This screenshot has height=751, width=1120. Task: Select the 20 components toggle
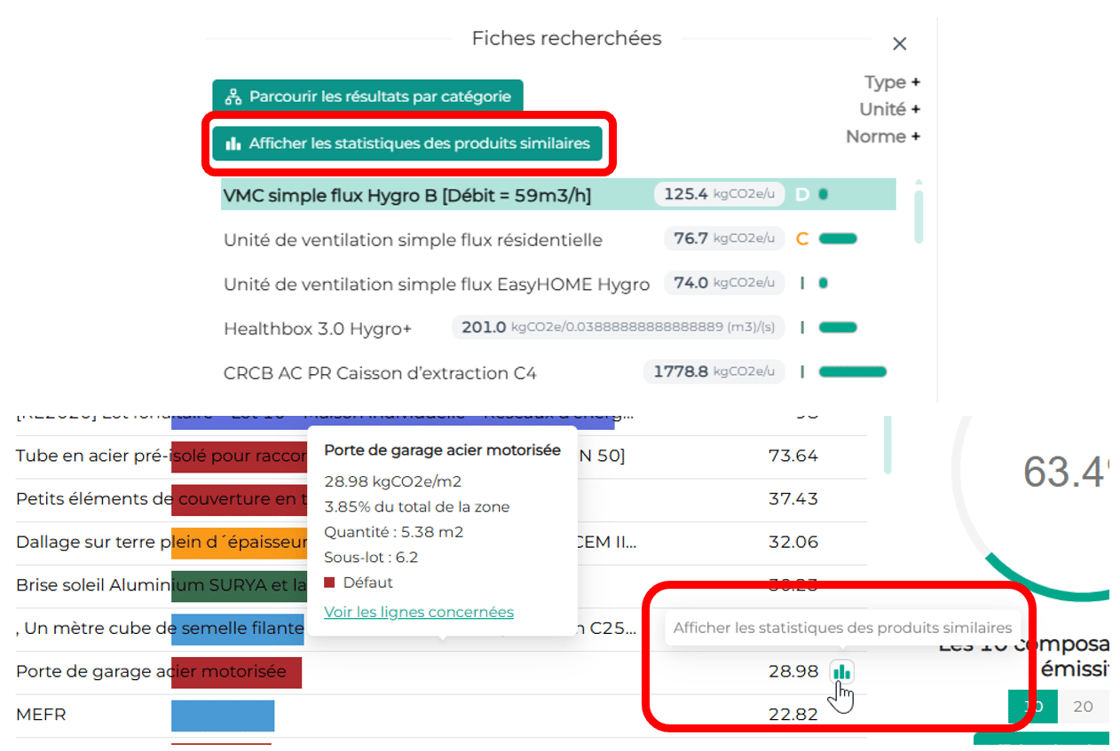pos(1083,707)
